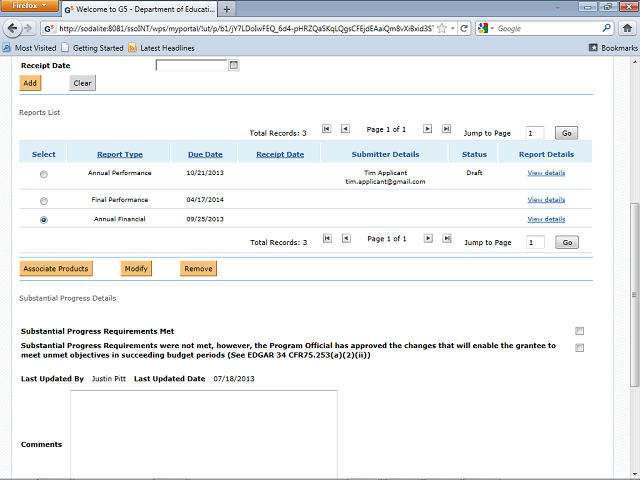Click the Clear button
The width and height of the screenshot is (640, 480).
[82, 83]
